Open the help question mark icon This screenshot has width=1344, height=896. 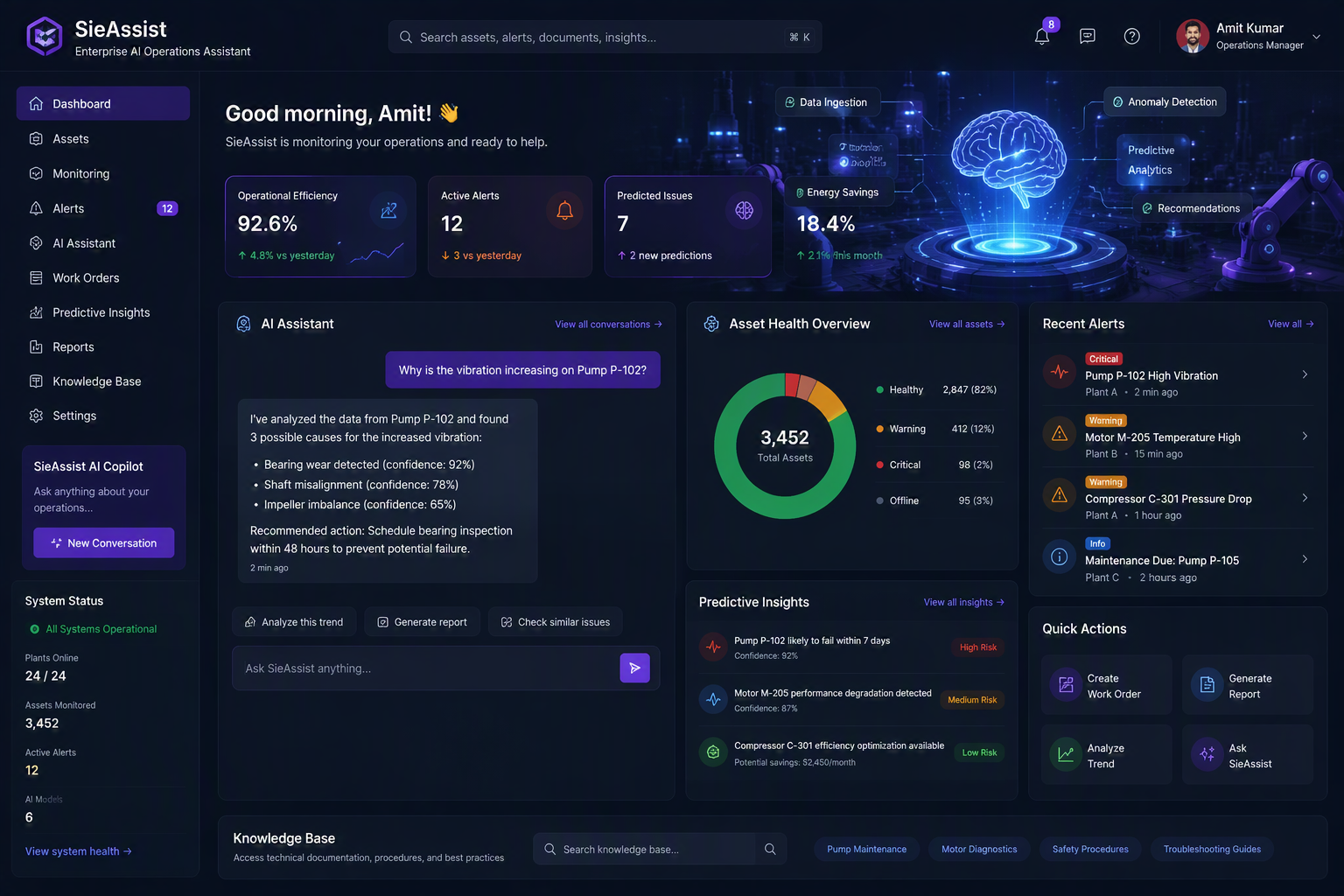1132,37
